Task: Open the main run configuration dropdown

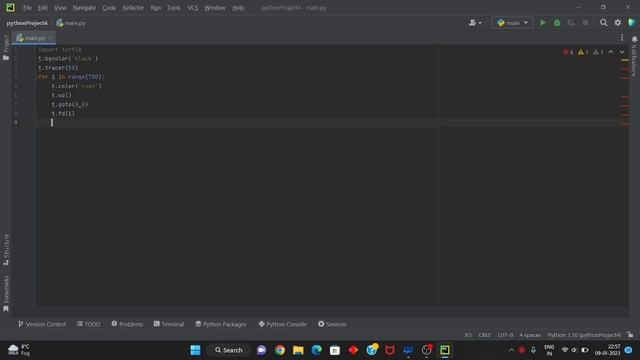Action: pos(513,23)
